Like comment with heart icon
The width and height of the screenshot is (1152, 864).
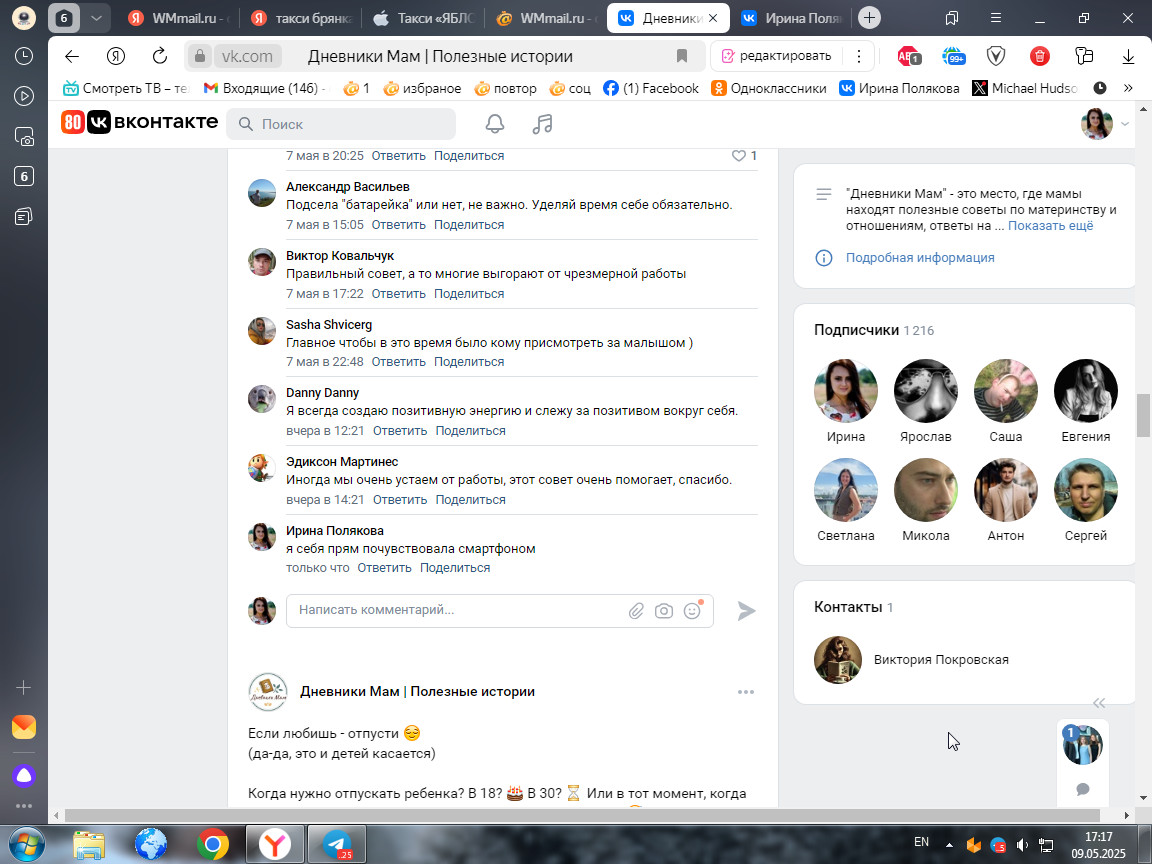click(738, 156)
